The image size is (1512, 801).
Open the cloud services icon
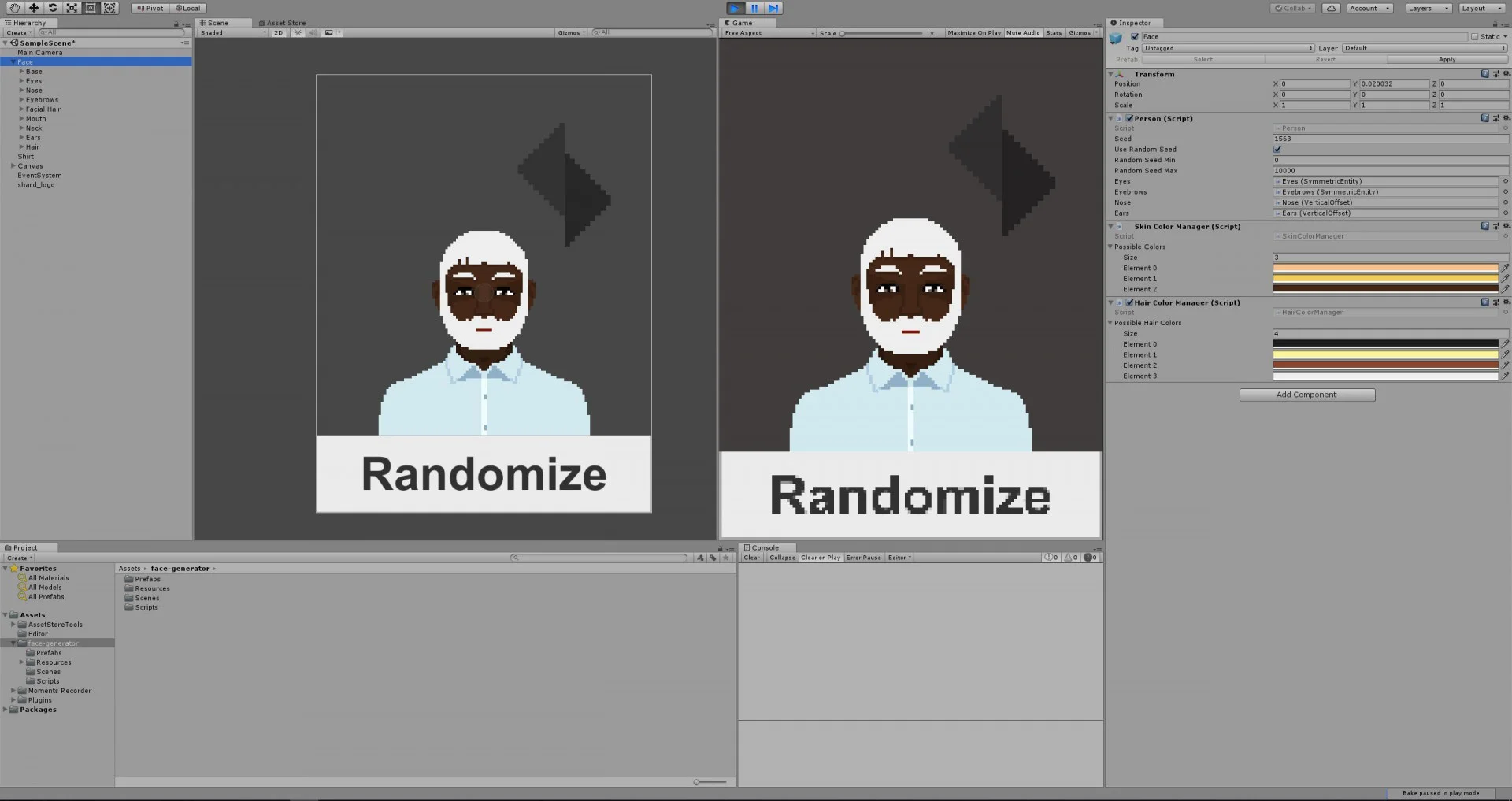1331,8
